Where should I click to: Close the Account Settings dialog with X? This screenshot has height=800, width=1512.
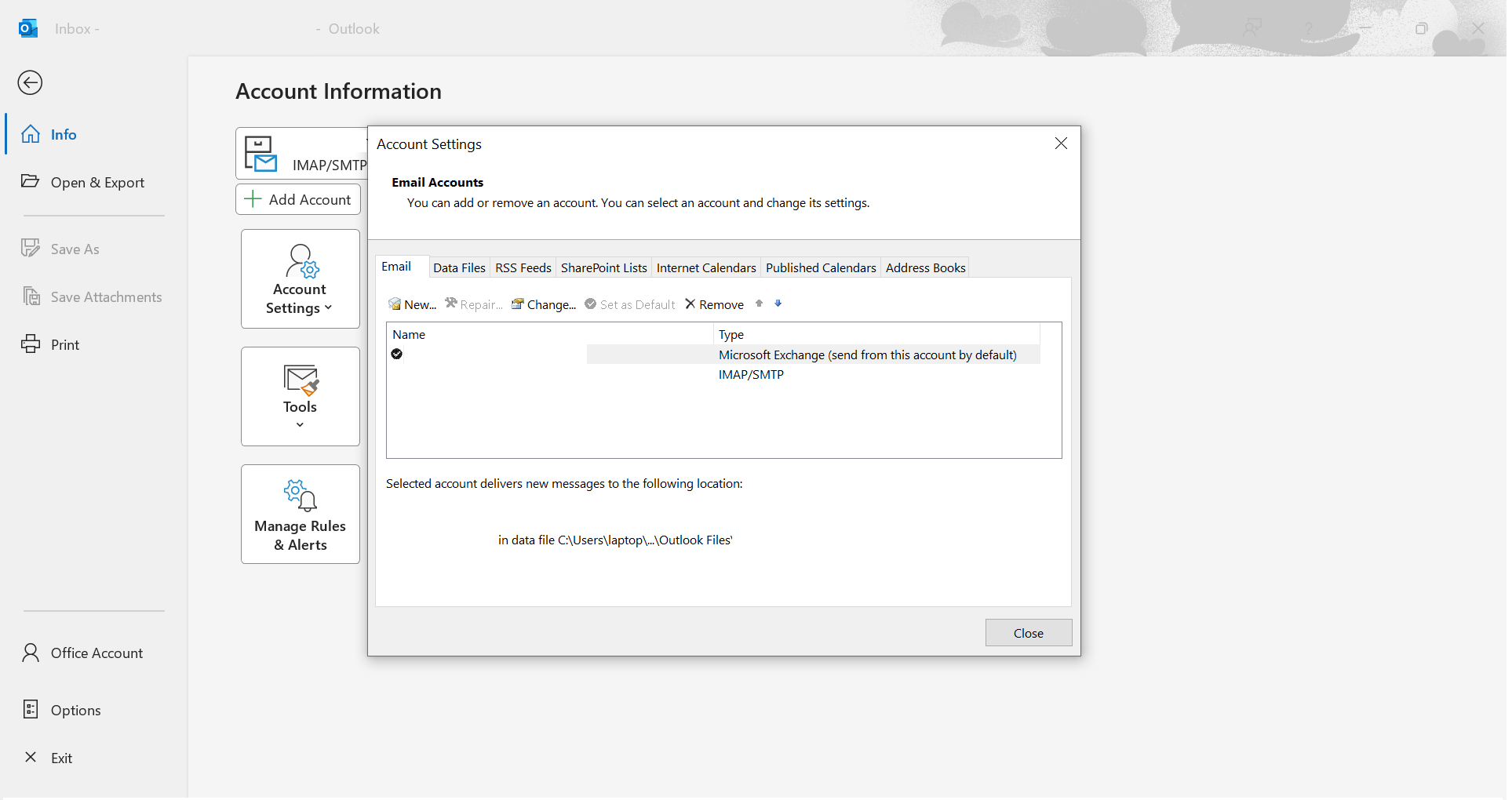click(x=1061, y=144)
